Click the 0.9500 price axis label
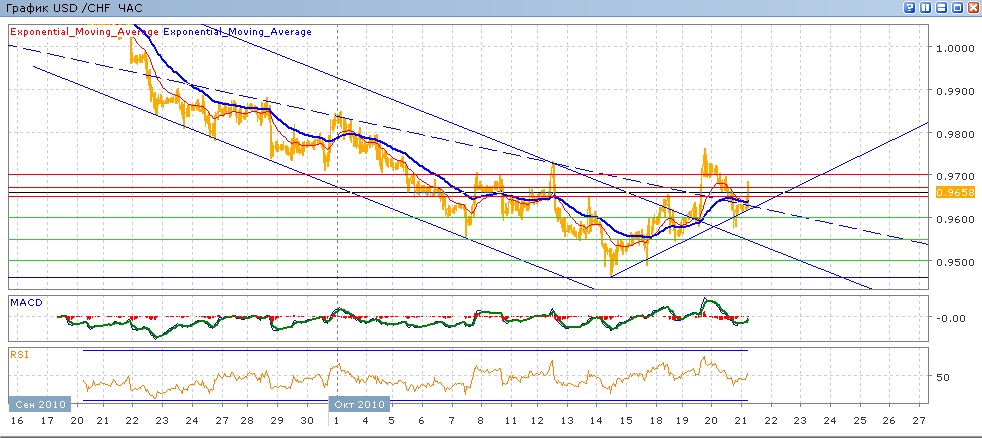This screenshot has height=438, width=982. coord(952,263)
